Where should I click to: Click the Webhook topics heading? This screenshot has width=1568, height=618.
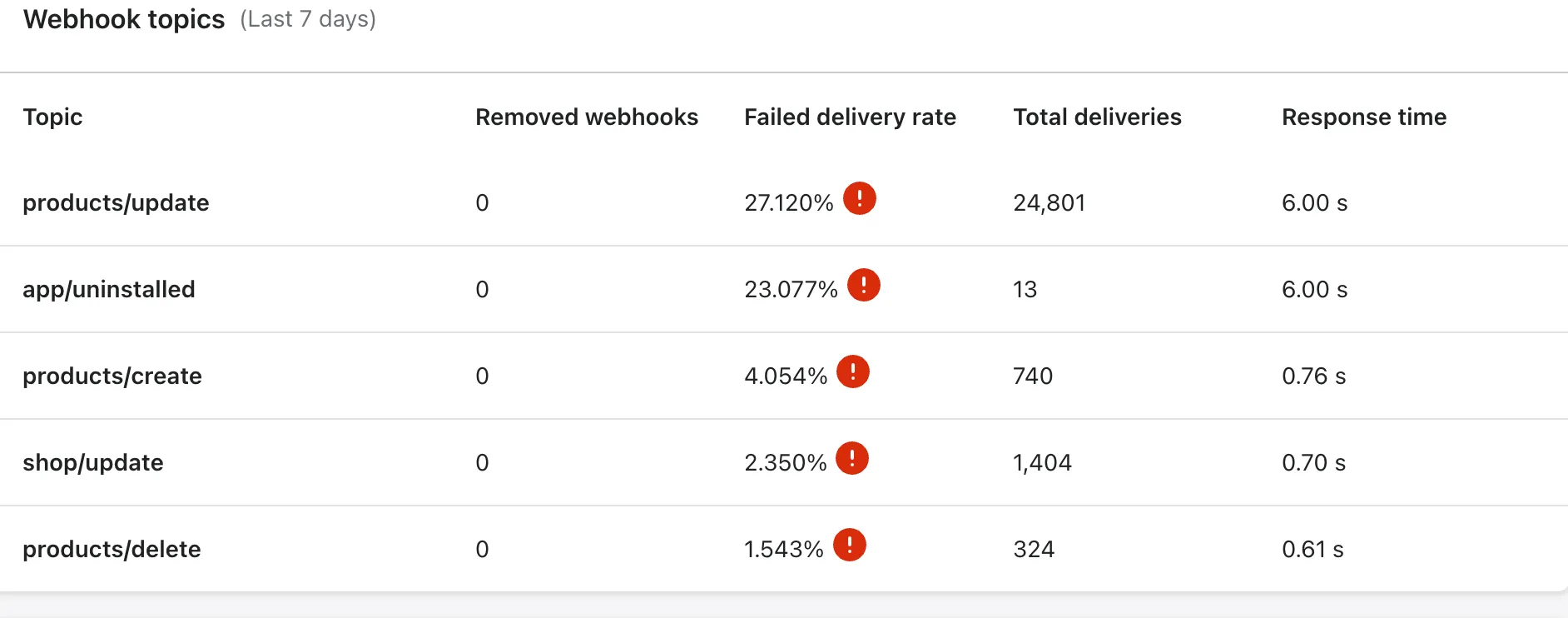coord(124,19)
